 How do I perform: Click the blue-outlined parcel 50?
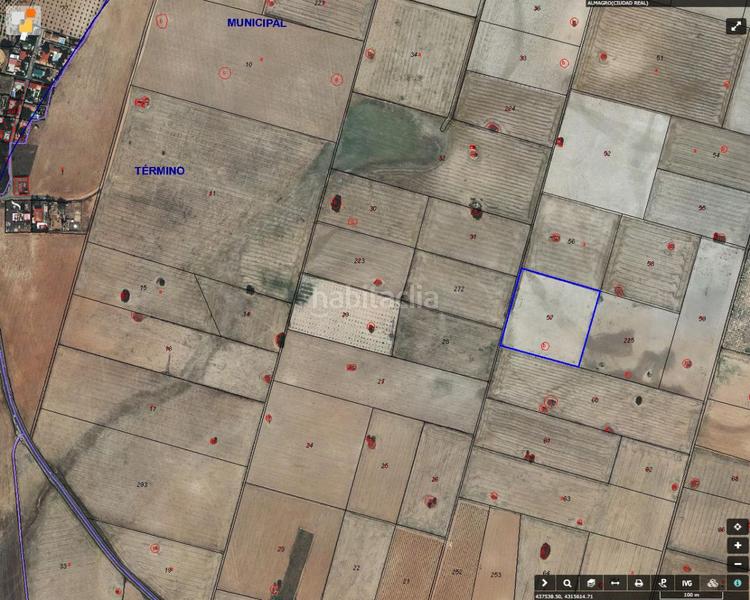pyautogui.click(x=550, y=318)
